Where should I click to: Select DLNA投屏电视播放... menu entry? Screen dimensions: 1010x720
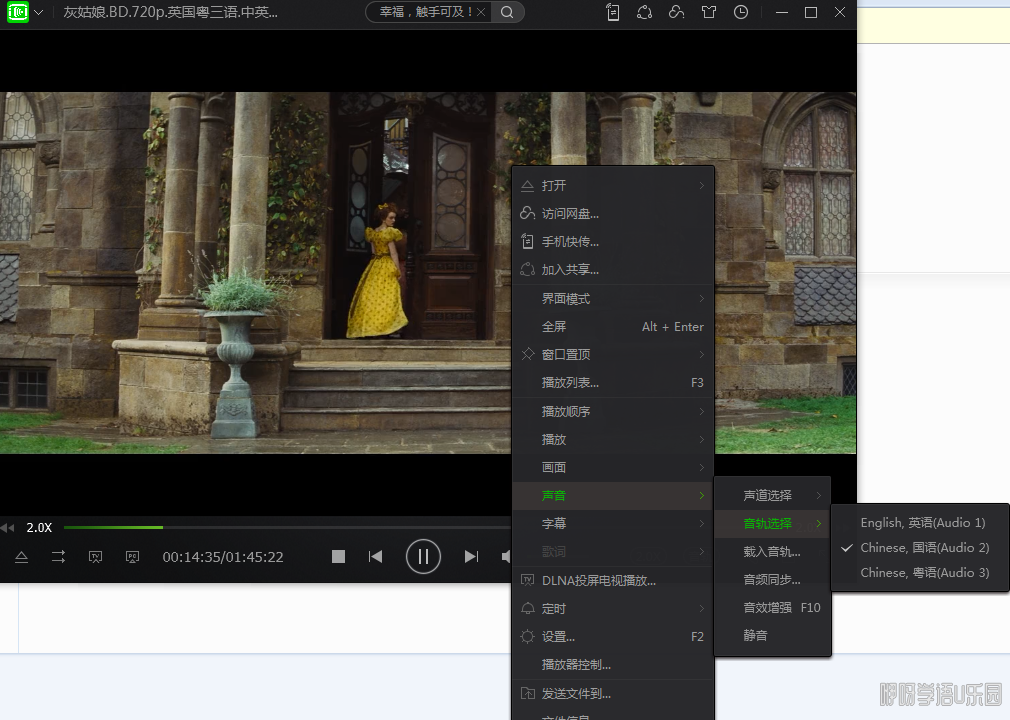click(x=613, y=581)
